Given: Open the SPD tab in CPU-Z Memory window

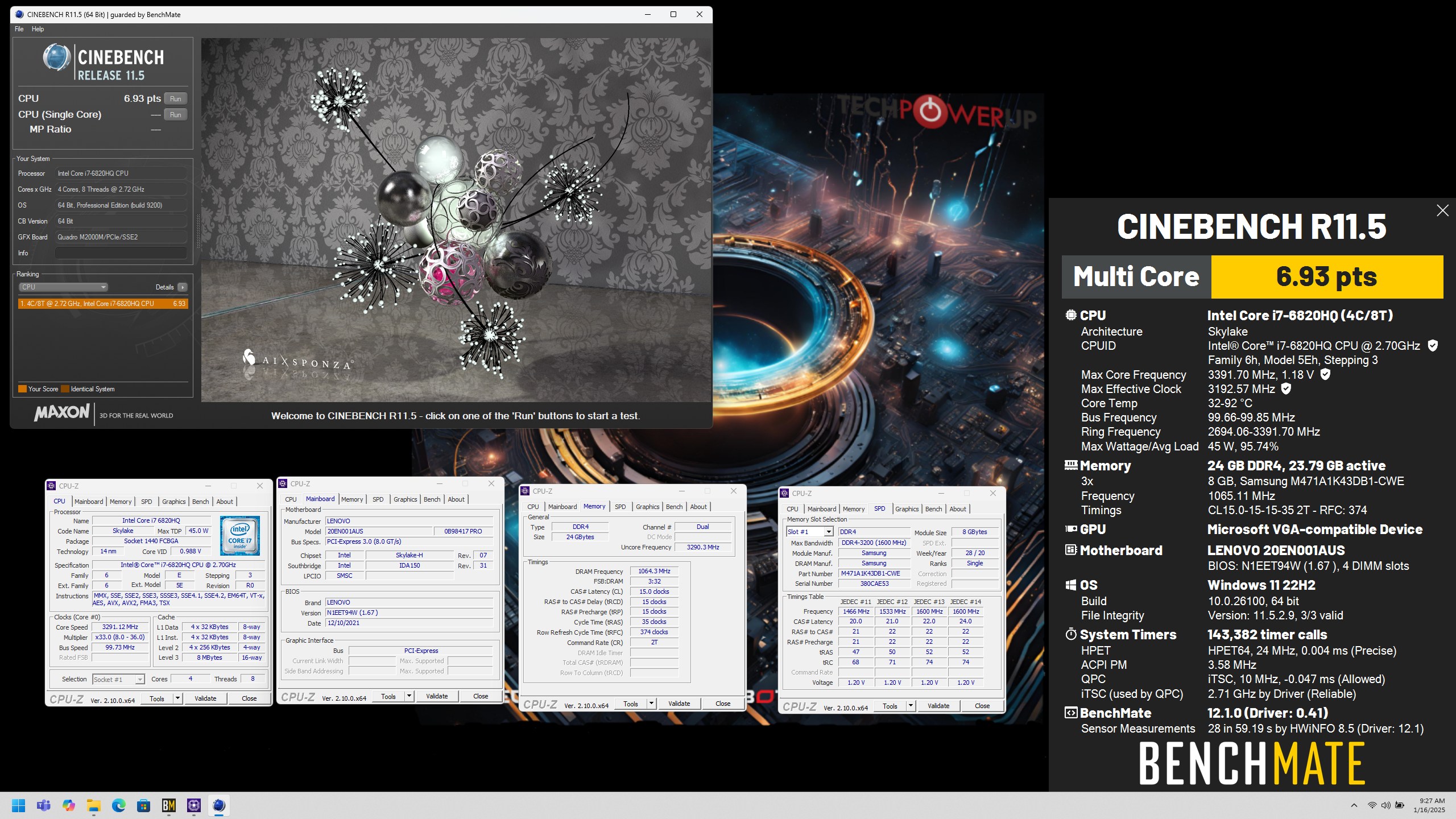Looking at the screenshot, I should pos(621,507).
